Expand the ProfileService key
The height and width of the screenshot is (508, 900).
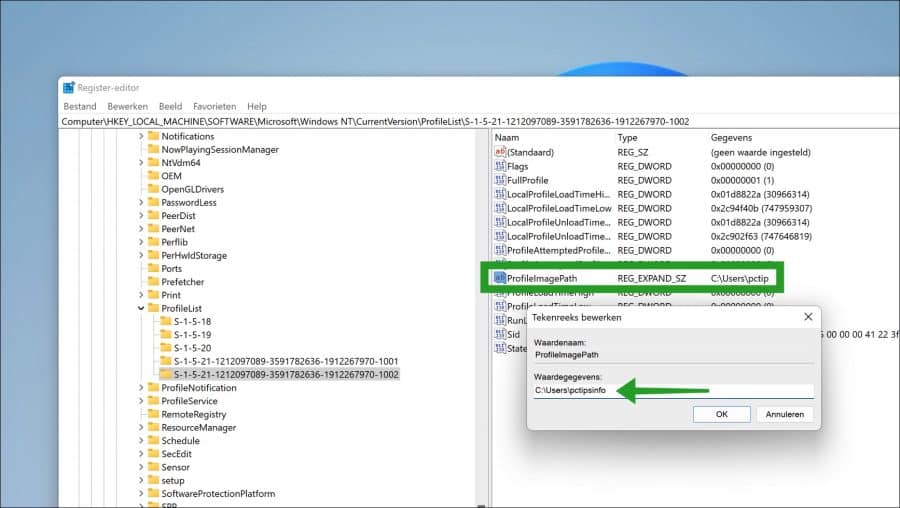click(x=141, y=401)
